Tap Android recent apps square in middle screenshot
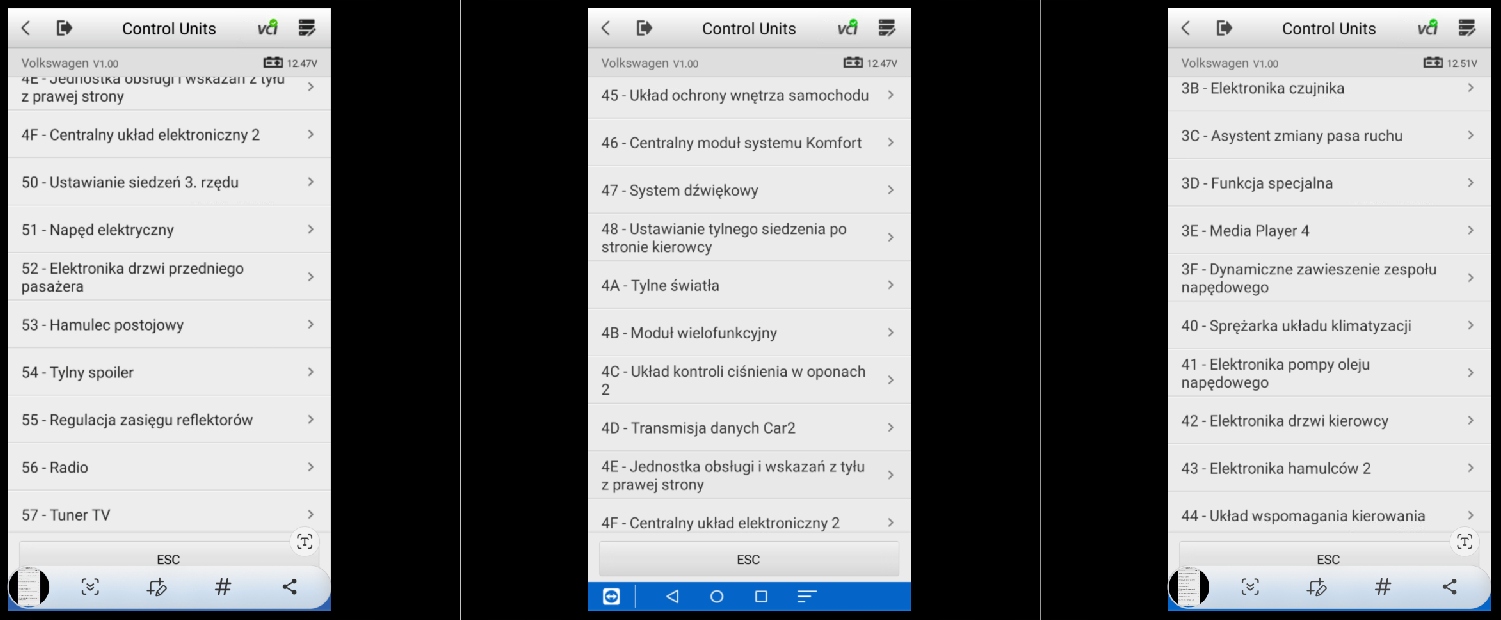The image size is (1501, 620). [761, 596]
